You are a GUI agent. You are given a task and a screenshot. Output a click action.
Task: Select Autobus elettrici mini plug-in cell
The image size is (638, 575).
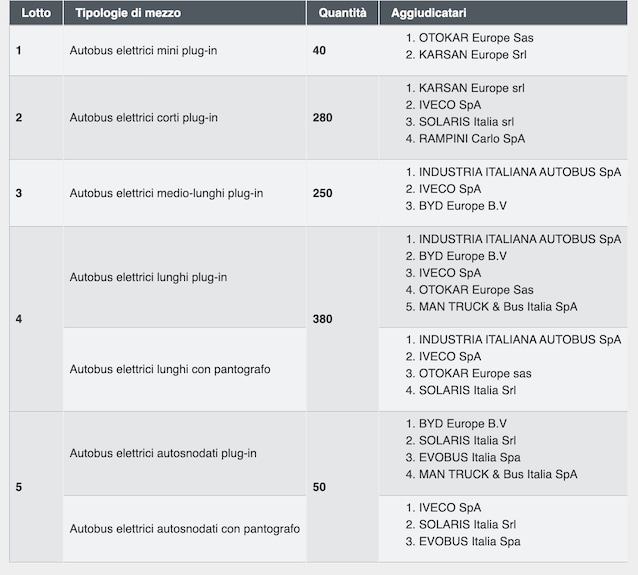point(185,50)
